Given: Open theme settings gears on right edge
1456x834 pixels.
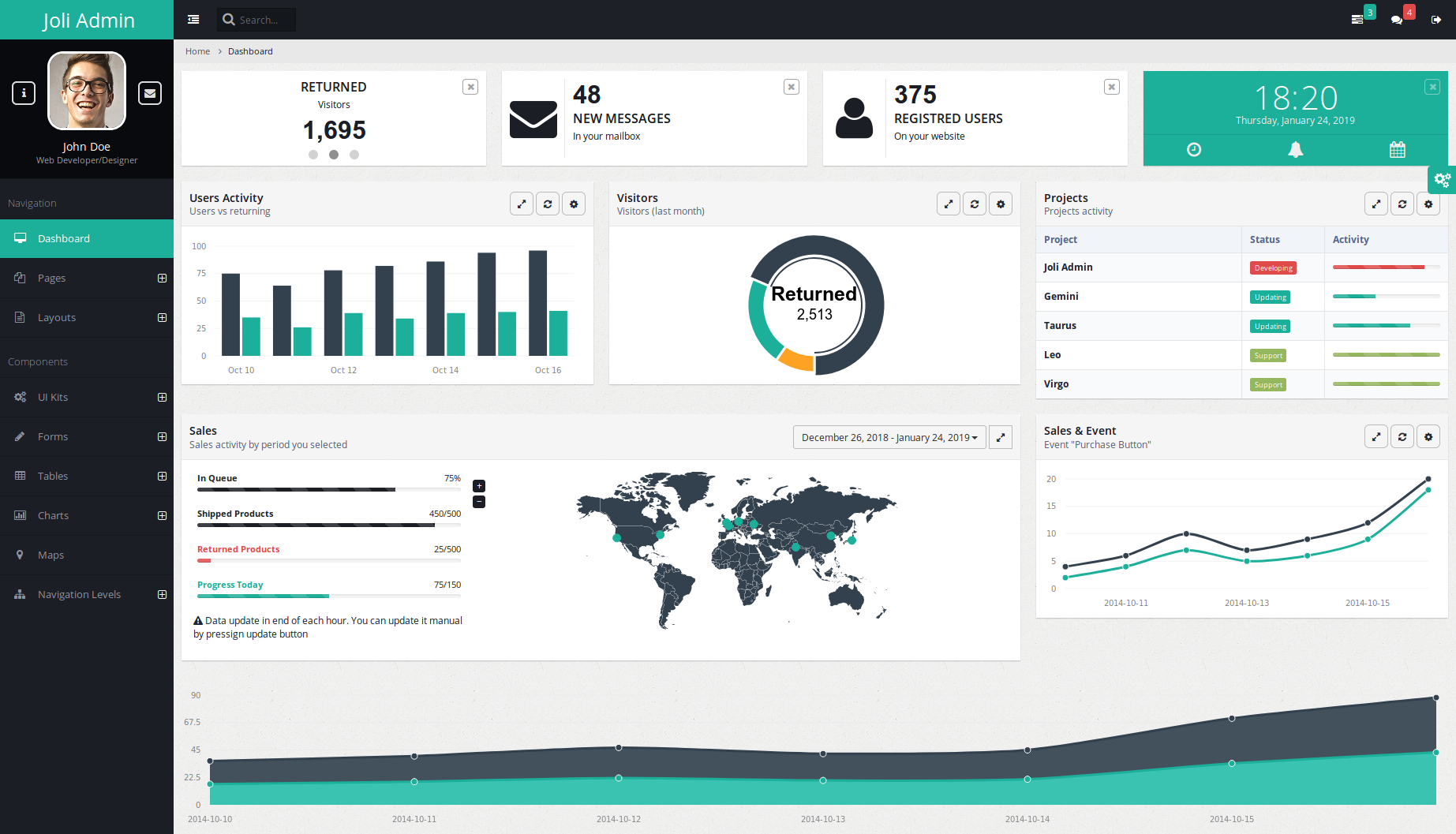Looking at the screenshot, I should point(1442,180).
